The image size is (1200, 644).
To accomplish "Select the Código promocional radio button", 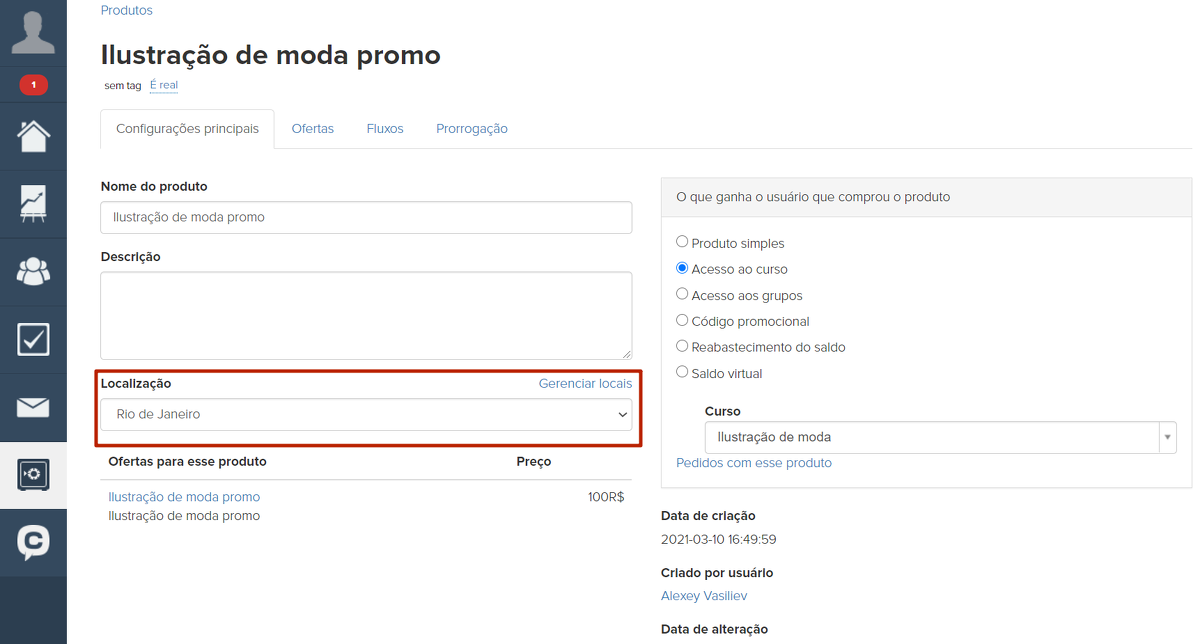I will [x=682, y=320].
